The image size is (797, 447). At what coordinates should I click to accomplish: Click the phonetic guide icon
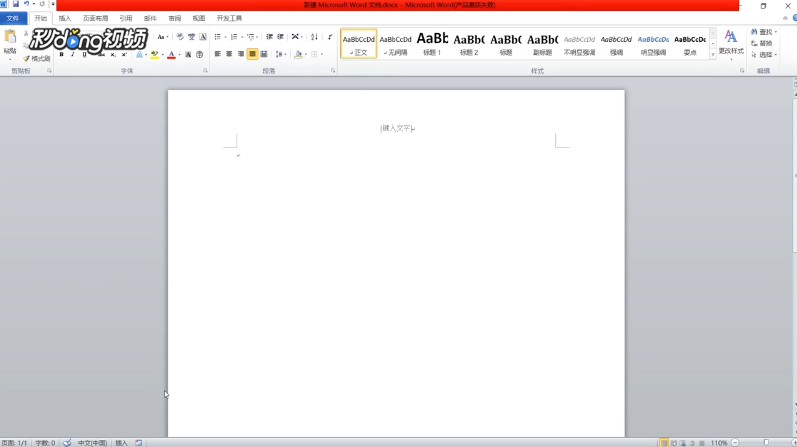[192, 37]
